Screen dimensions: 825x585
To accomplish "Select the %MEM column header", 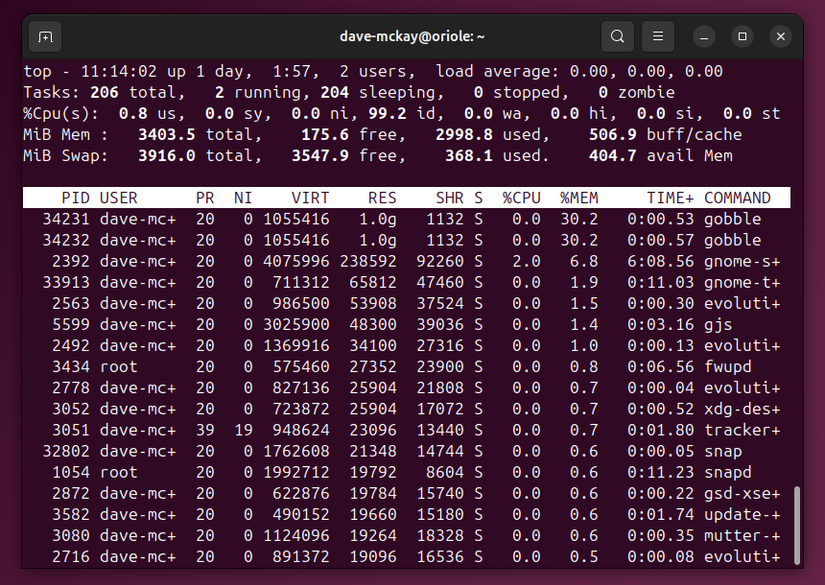I will (578, 197).
